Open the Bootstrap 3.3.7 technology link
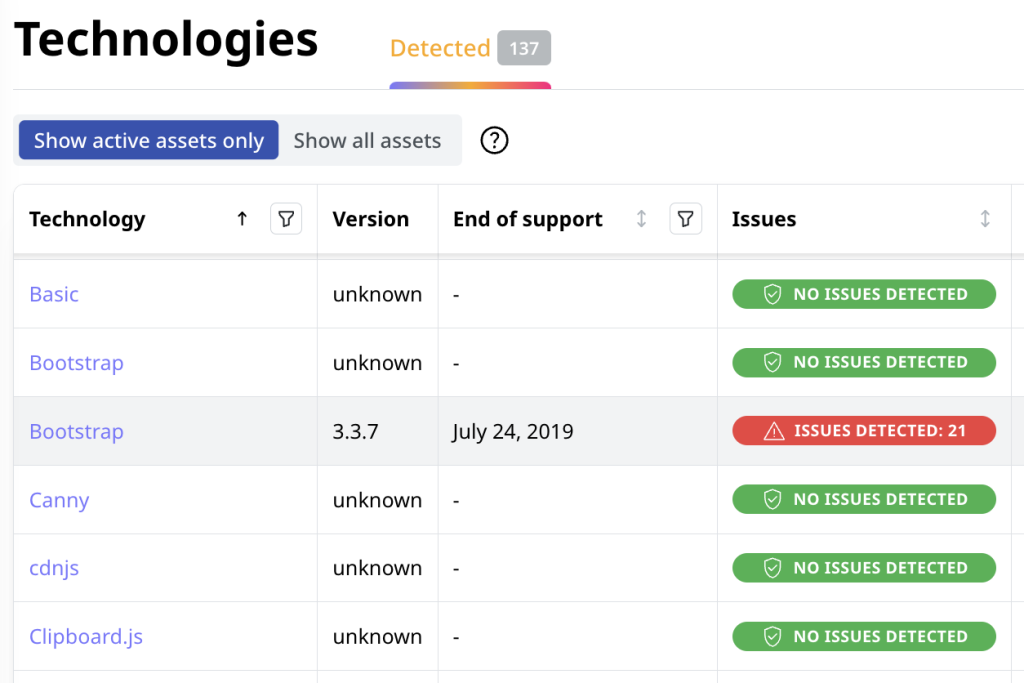 [x=76, y=432]
